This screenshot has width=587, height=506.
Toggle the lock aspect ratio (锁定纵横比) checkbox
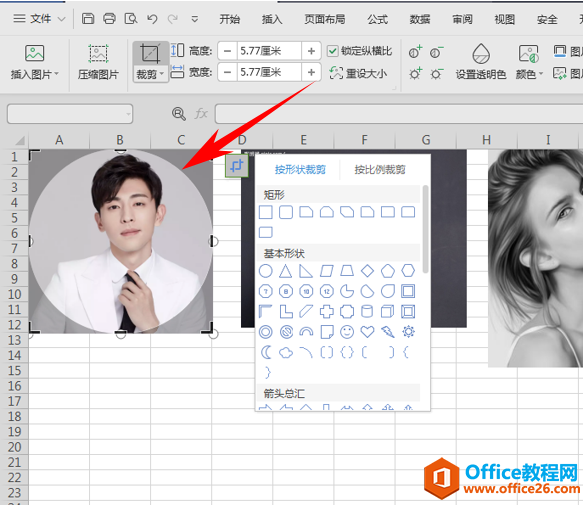[332, 51]
